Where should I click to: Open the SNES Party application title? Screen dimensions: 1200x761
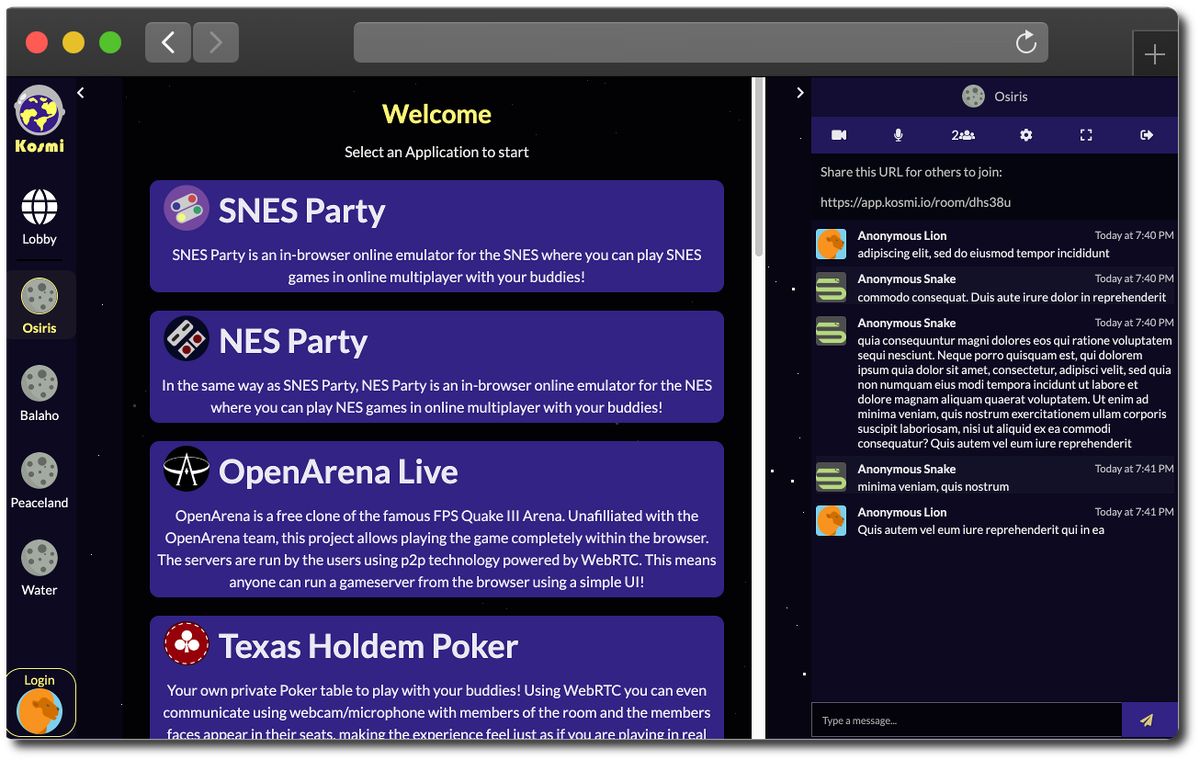coord(302,211)
